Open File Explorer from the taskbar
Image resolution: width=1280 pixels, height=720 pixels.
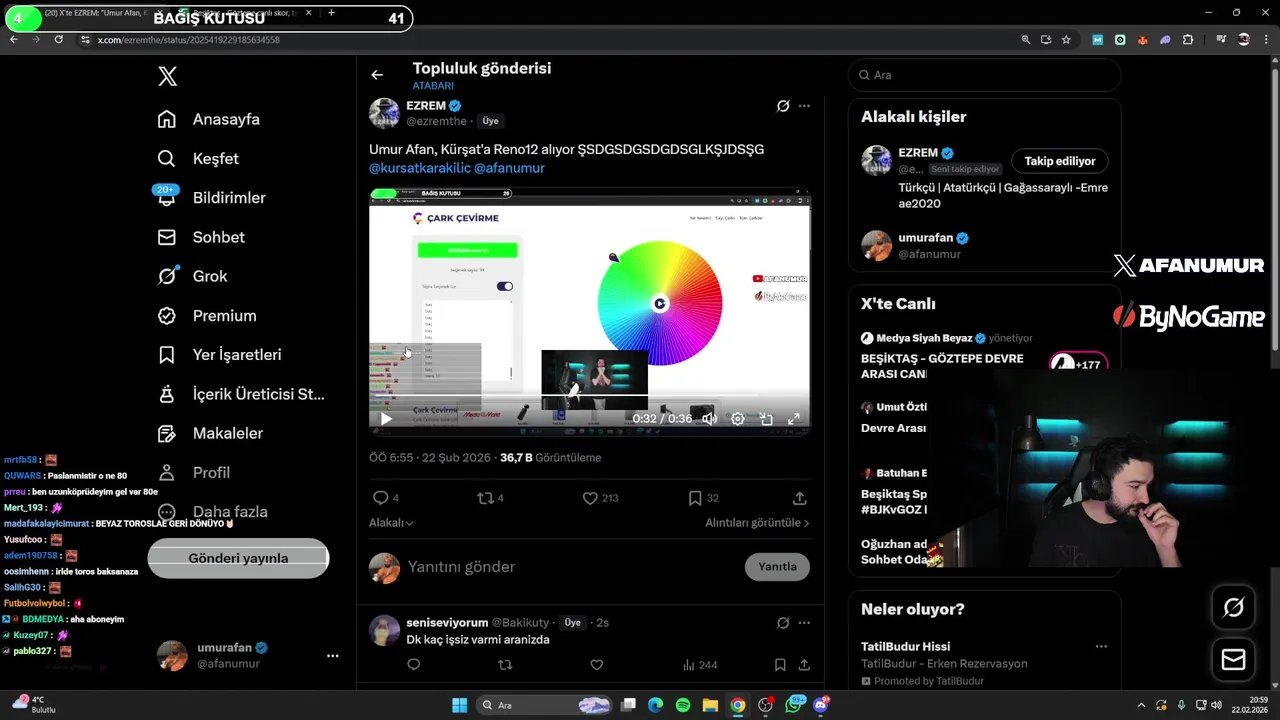(x=710, y=705)
